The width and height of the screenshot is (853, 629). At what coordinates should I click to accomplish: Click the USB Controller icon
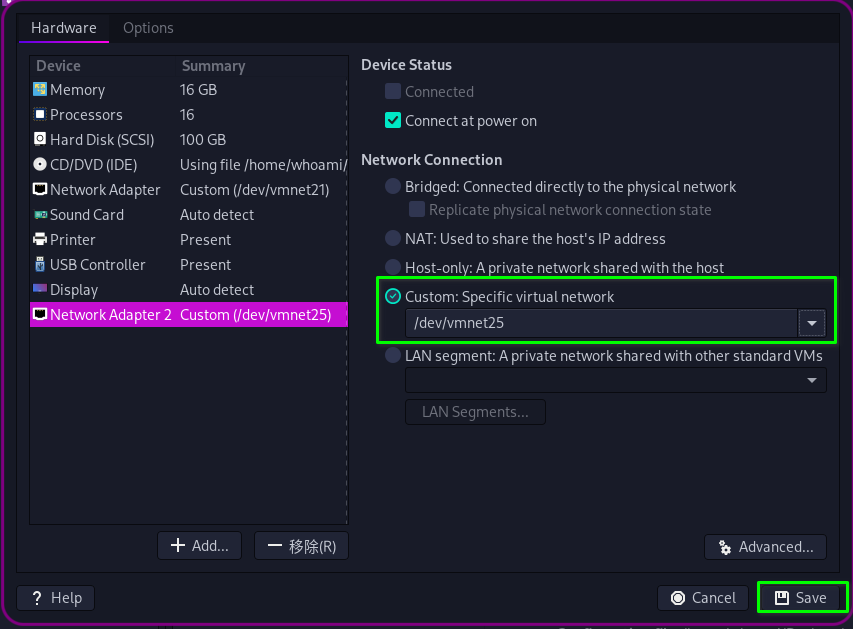(x=40, y=265)
